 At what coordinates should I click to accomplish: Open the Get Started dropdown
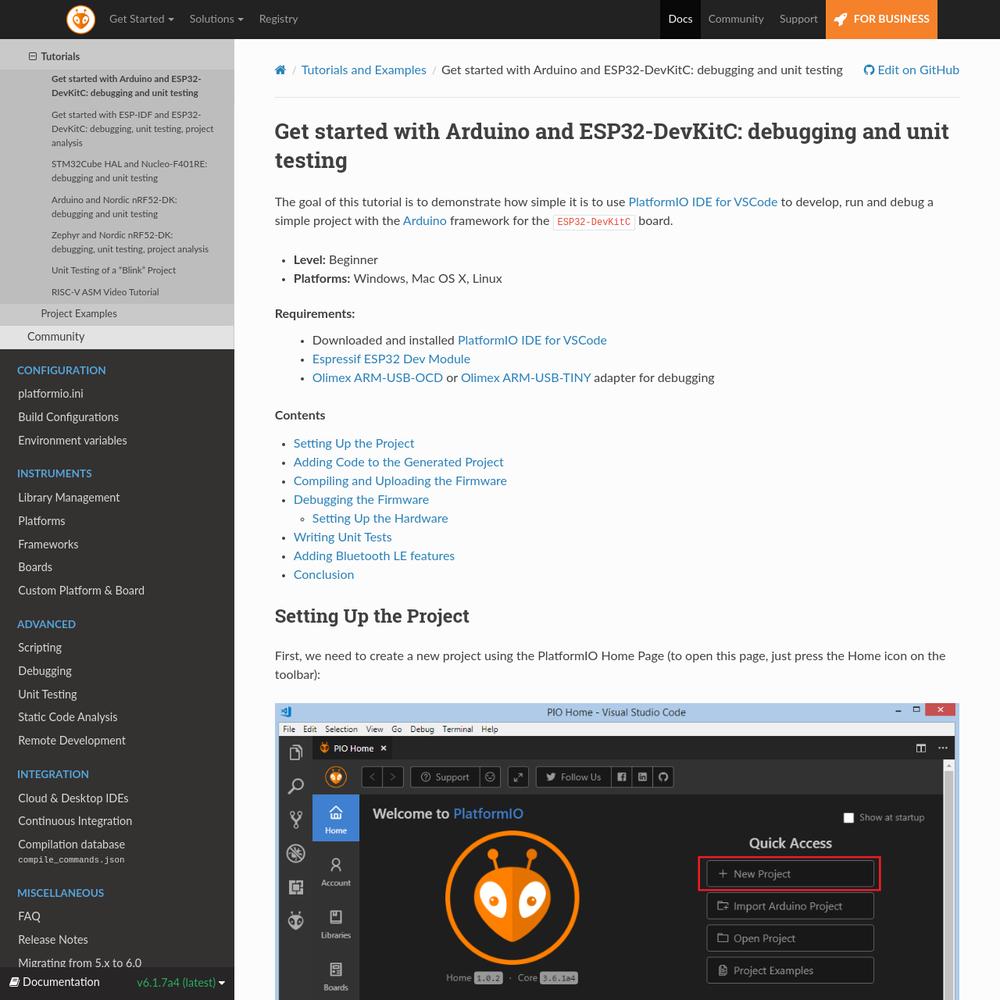141,19
